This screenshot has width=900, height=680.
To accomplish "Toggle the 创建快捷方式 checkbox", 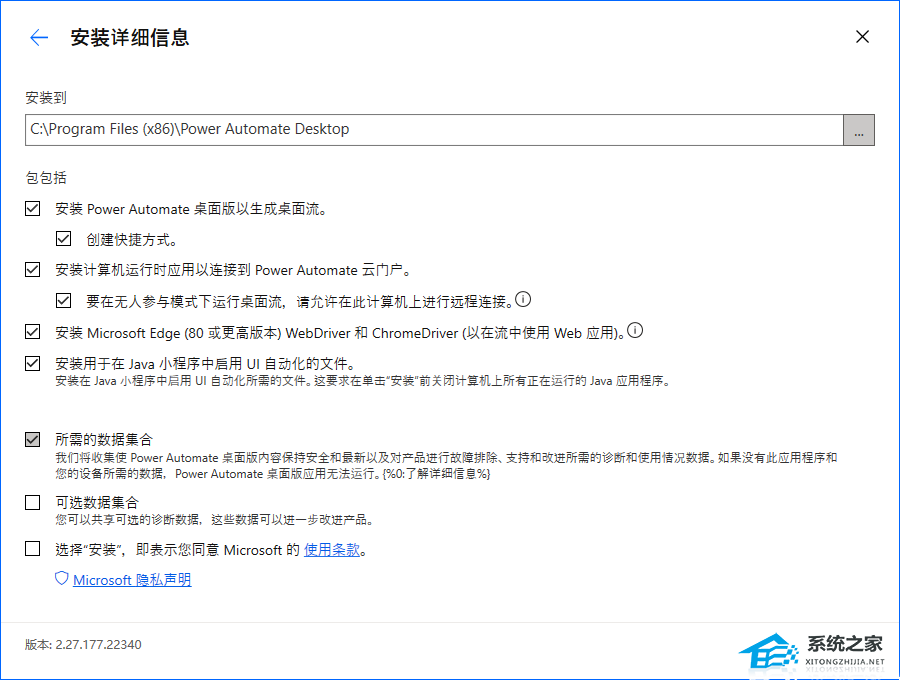I will pos(64,239).
